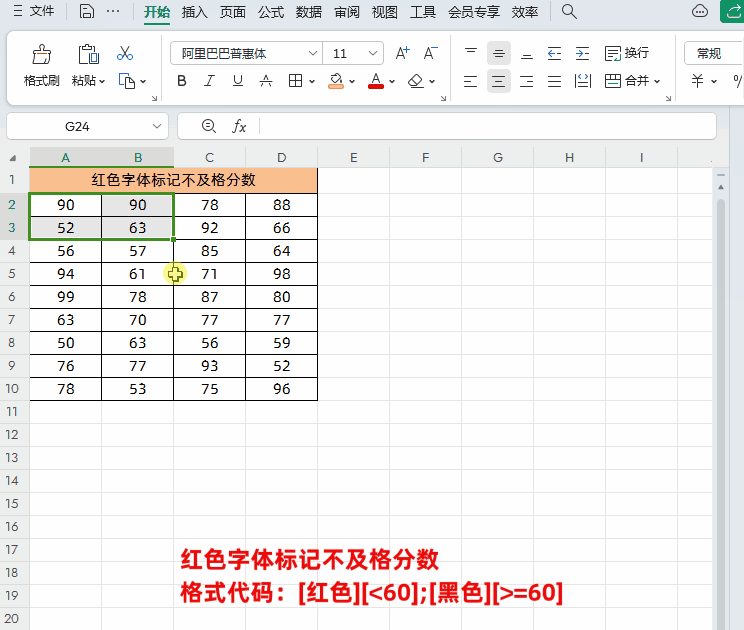Click the search magnifier icon

pyautogui.click(x=569, y=11)
